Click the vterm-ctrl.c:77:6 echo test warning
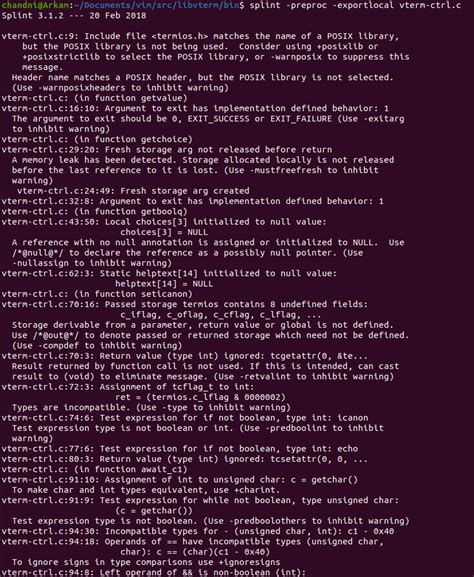Viewport: 474px width, 577px height. coord(180,449)
